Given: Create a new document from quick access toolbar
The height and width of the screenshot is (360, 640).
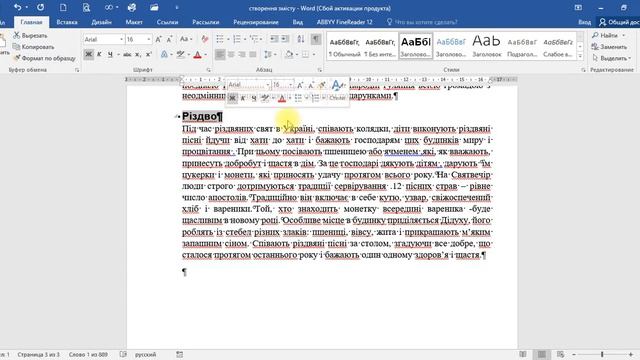Looking at the screenshot, I should [63, 7].
